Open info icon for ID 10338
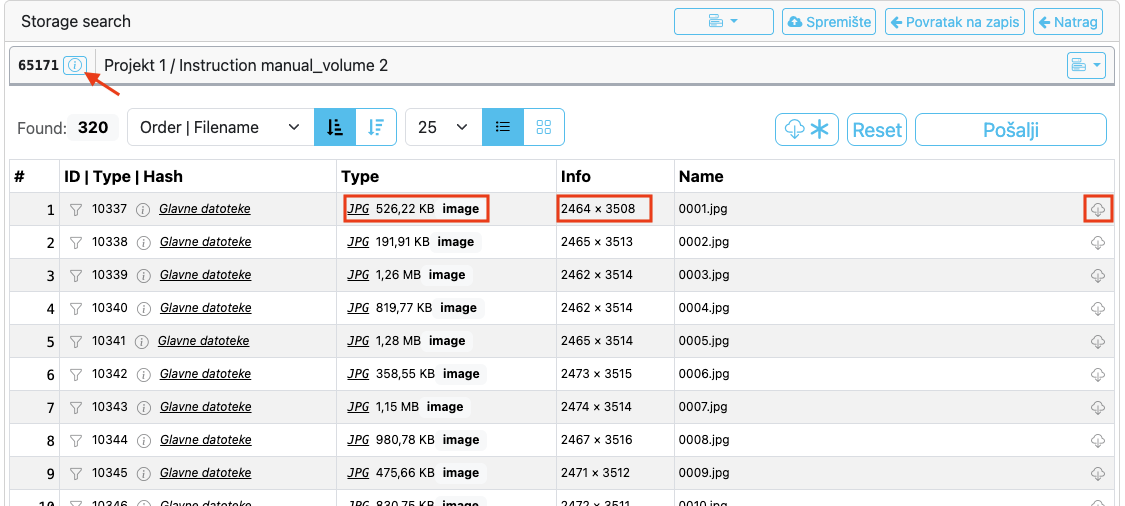Image resolution: width=1125 pixels, height=506 pixels. click(143, 243)
